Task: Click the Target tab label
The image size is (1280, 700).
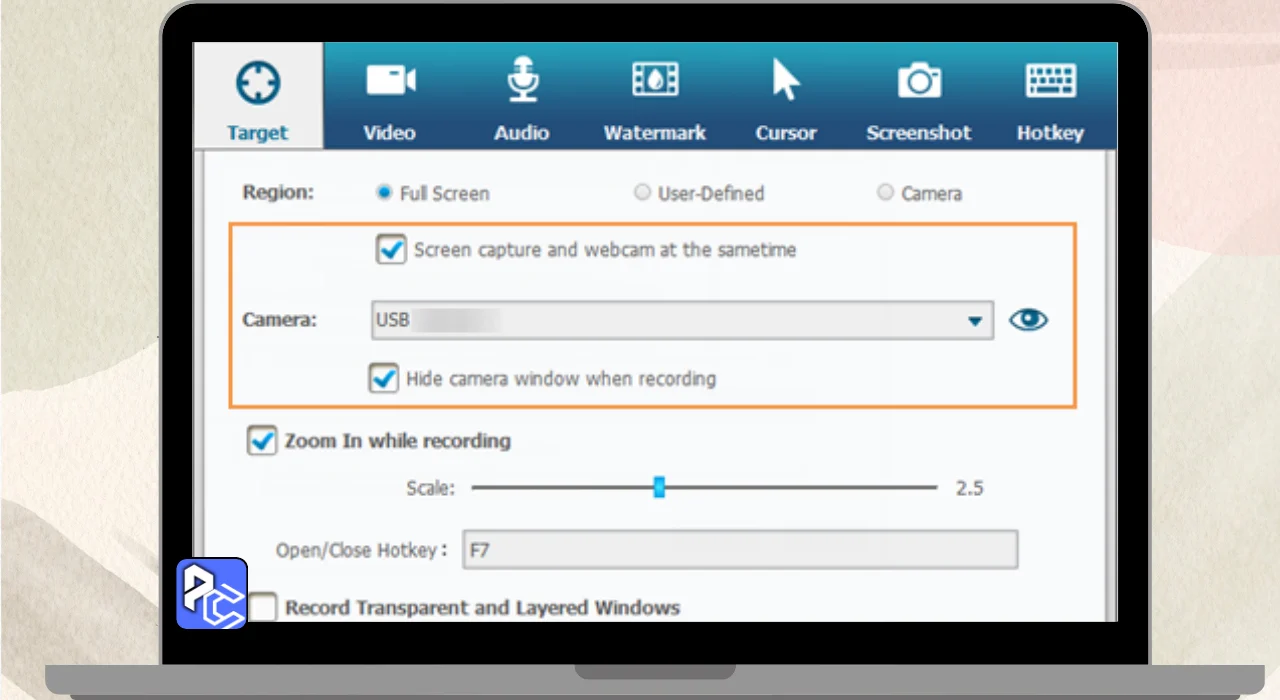Action: click(x=257, y=133)
